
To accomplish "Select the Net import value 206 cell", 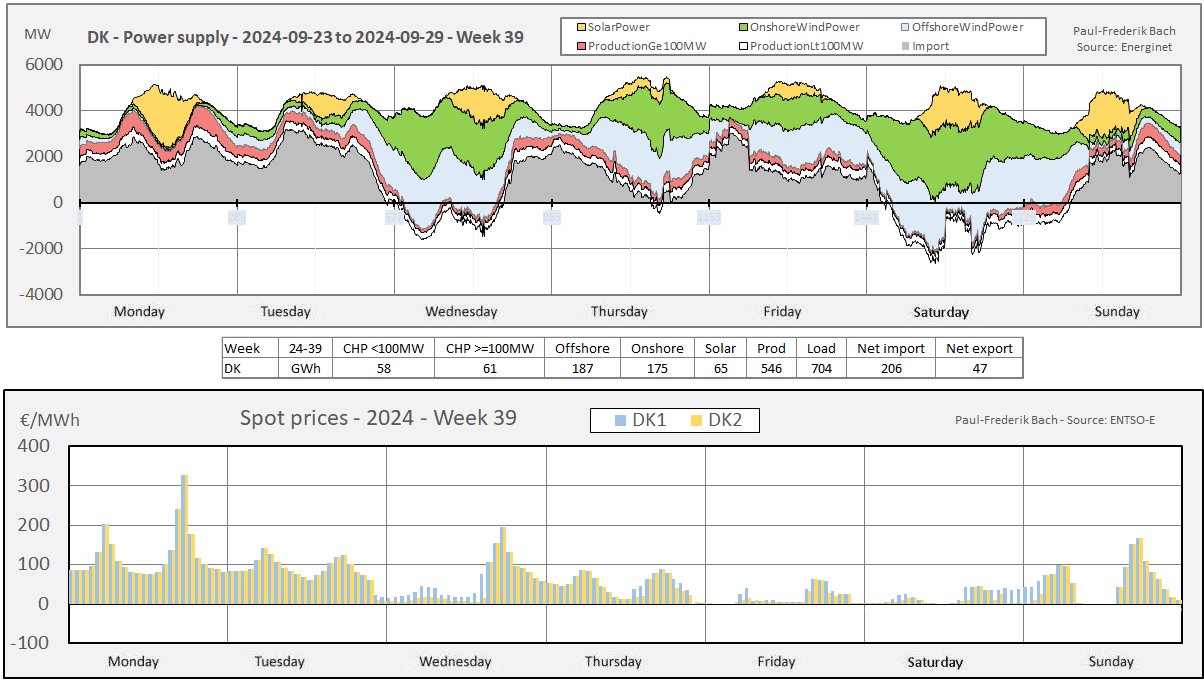I will [x=890, y=368].
